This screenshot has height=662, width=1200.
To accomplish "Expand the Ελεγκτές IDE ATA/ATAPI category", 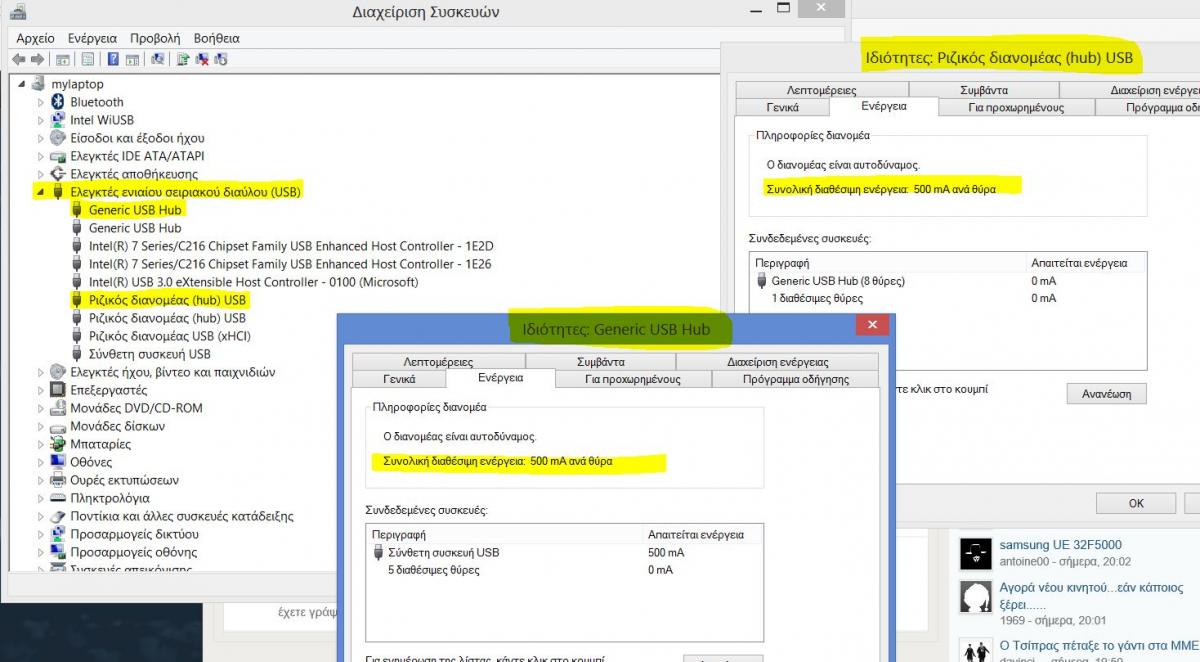I will point(41,156).
